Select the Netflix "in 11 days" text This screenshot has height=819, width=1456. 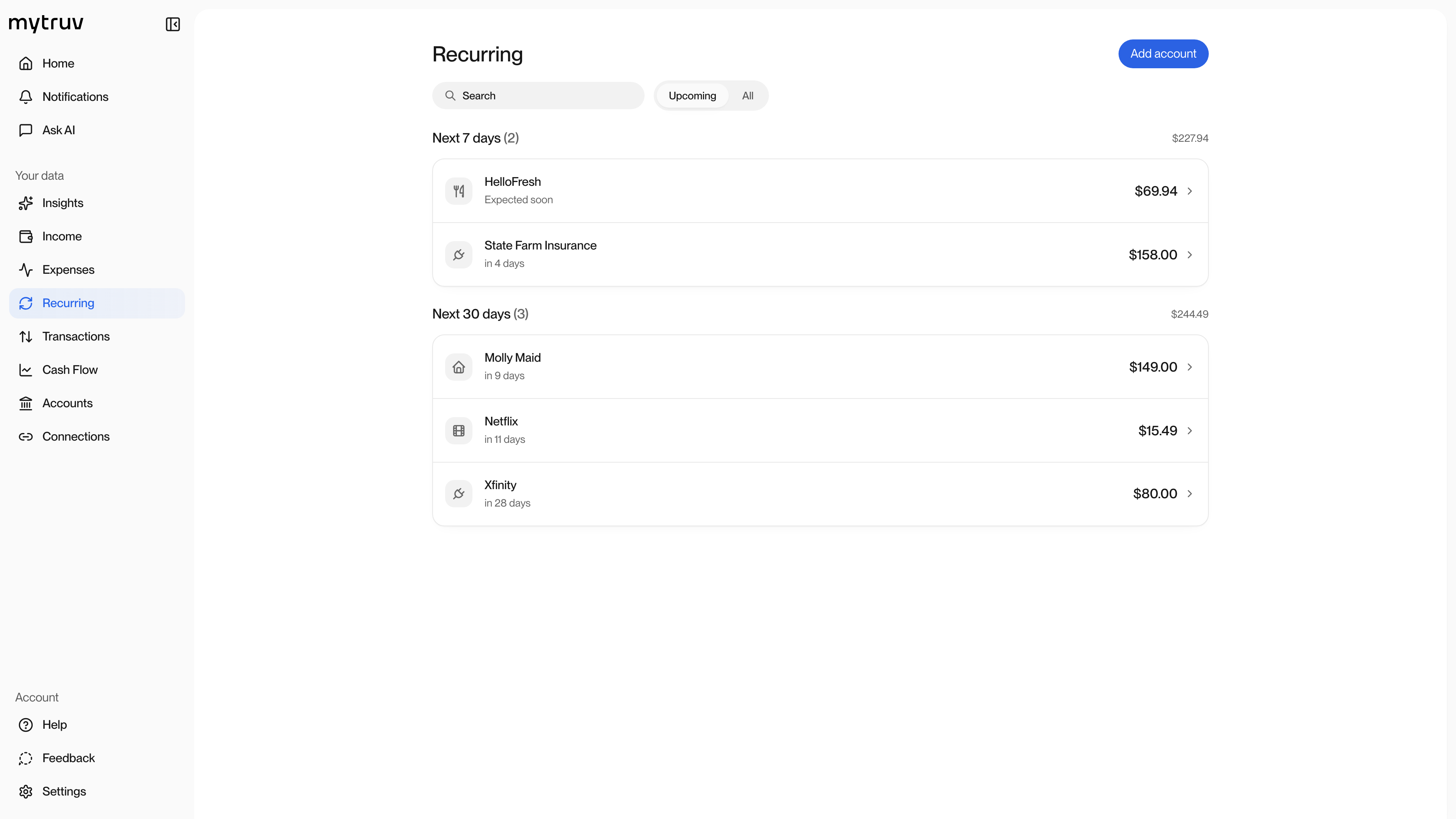tap(504, 439)
